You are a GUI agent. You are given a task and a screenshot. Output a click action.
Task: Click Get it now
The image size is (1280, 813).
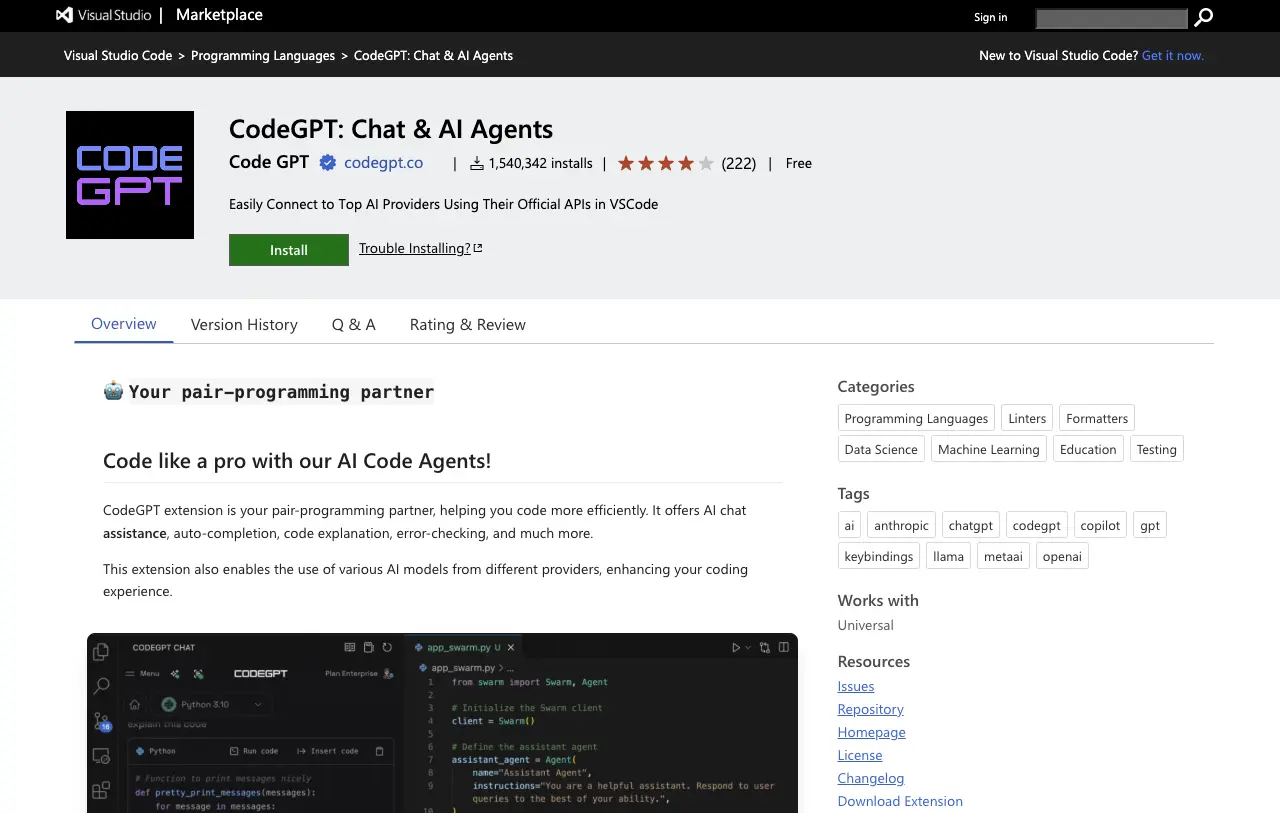tap(1172, 55)
